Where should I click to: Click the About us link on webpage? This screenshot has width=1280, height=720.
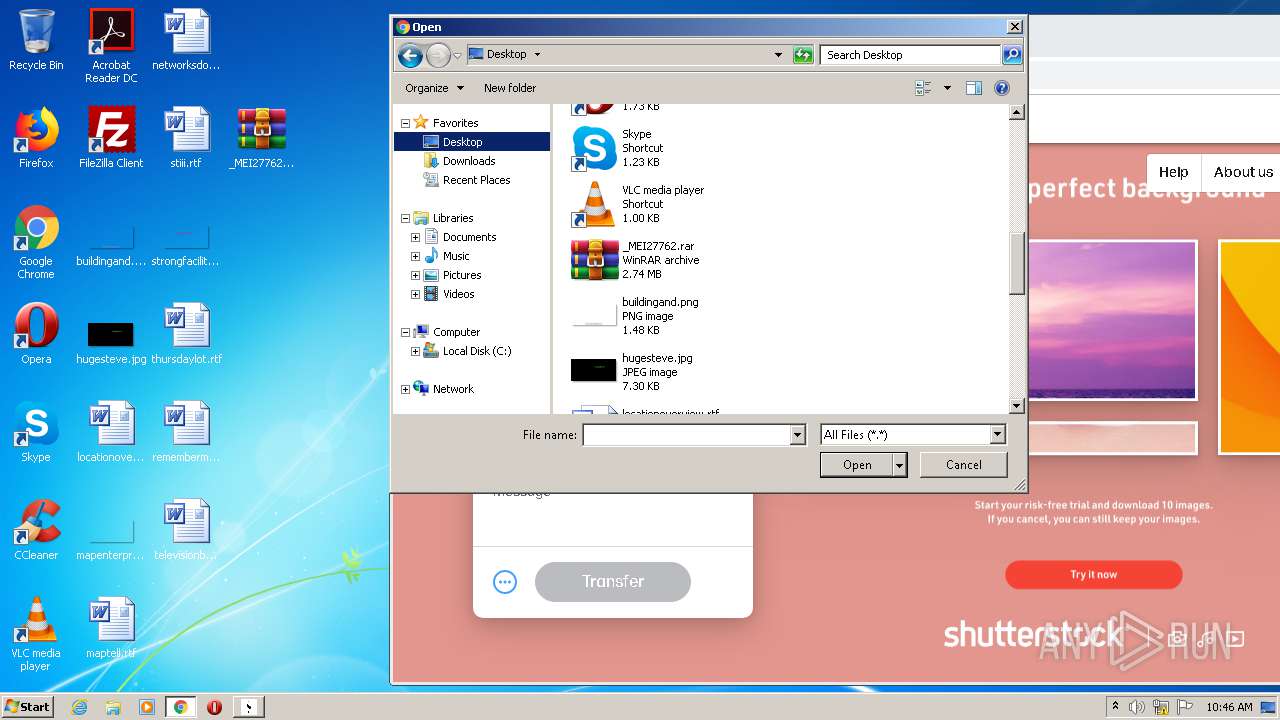click(x=1243, y=172)
